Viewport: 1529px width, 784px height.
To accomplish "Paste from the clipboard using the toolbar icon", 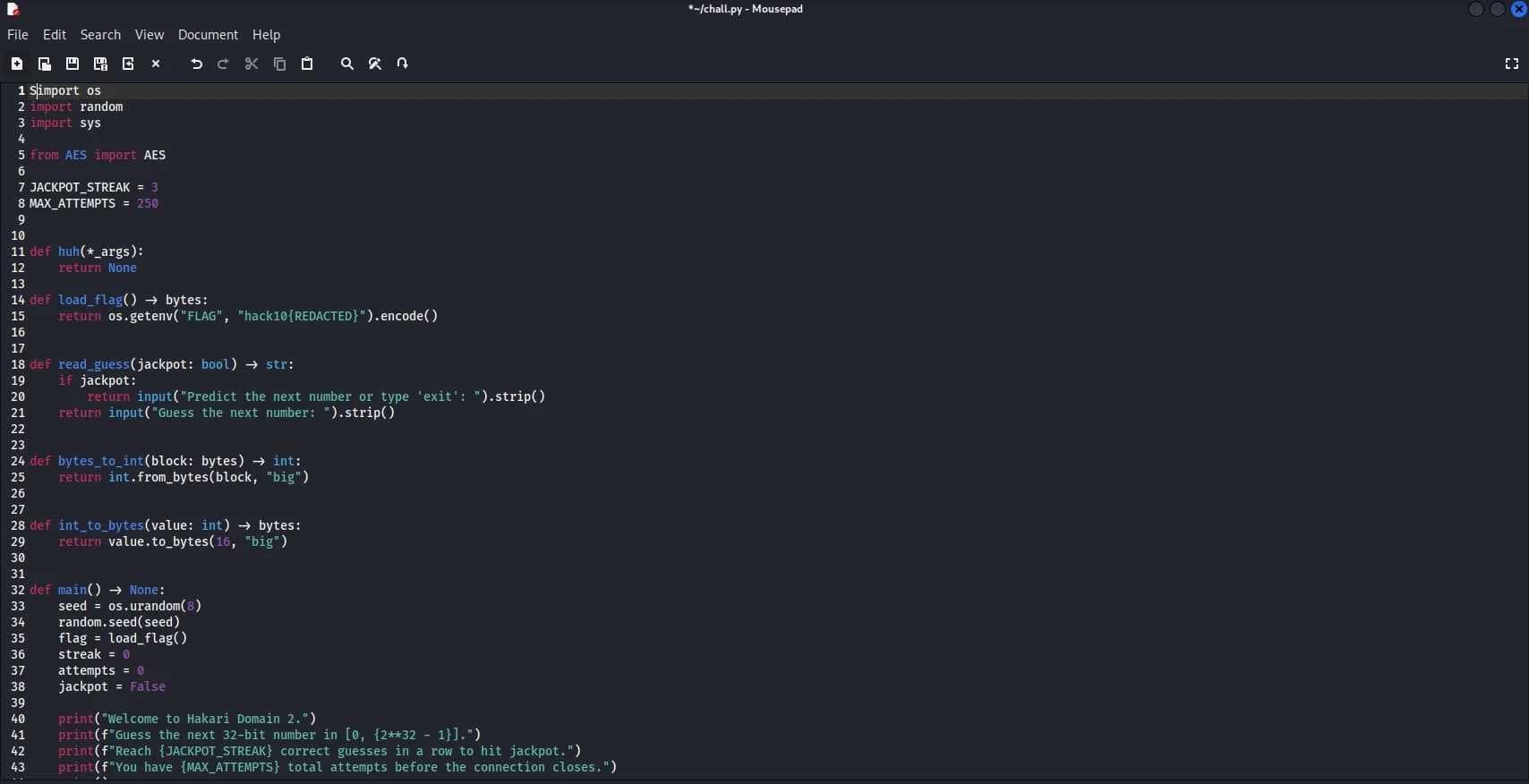I will click(x=307, y=64).
